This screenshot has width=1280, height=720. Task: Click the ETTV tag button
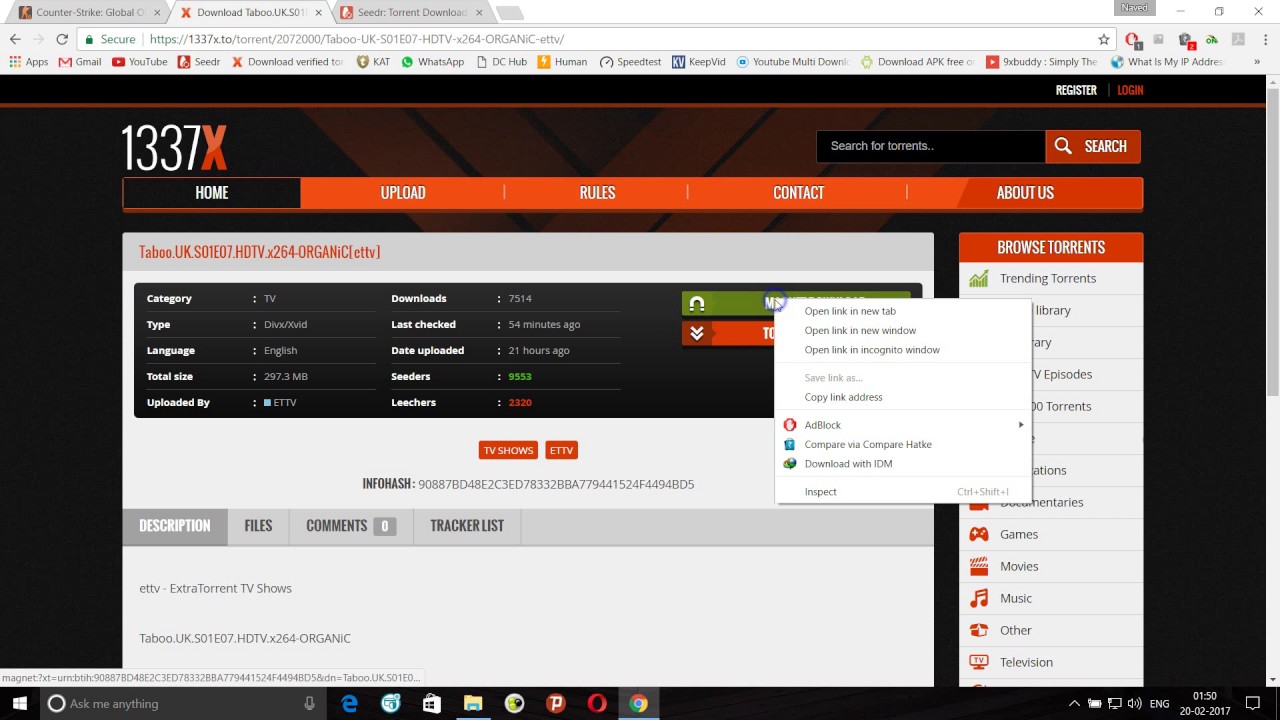click(562, 451)
